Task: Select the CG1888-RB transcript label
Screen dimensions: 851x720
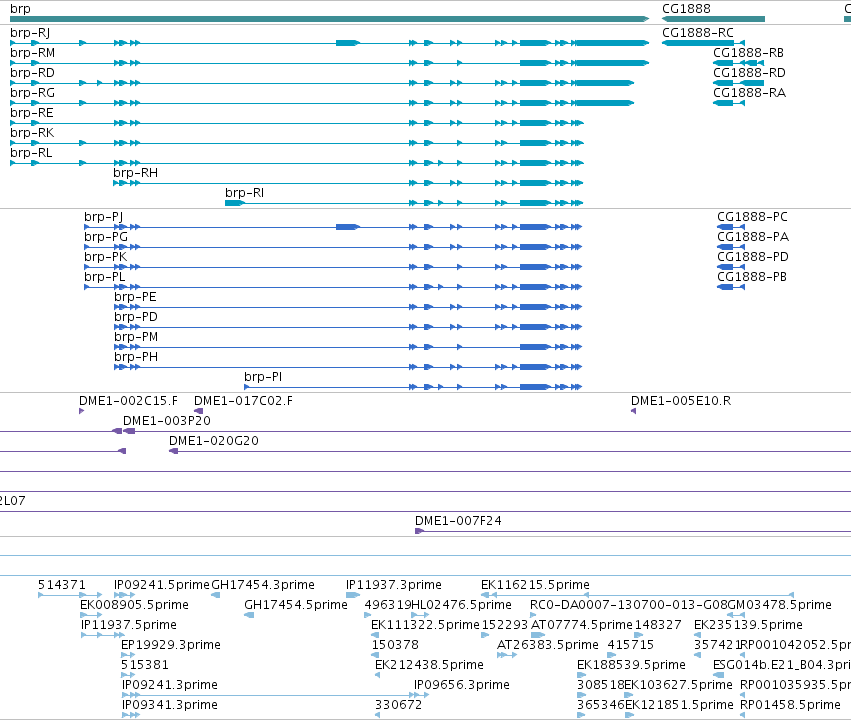Action: coord(748,53)
